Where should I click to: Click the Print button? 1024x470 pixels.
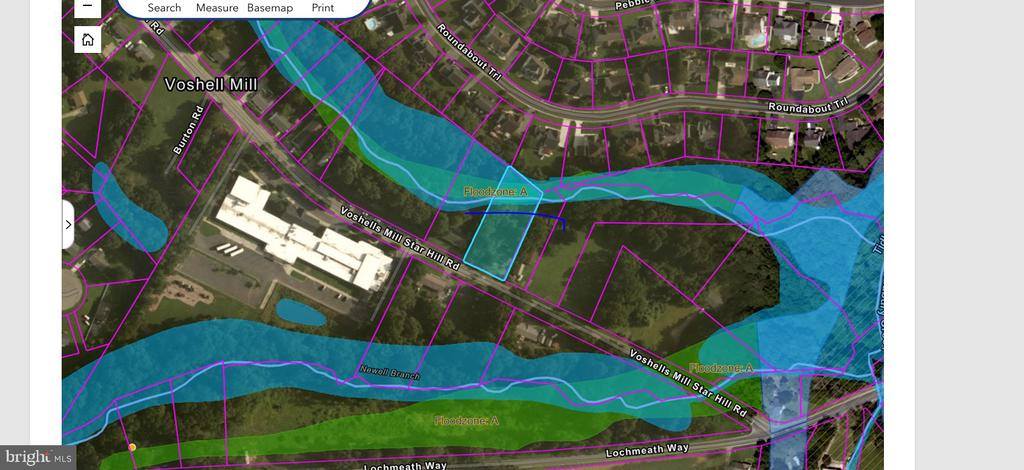click(x=322, y=8)
